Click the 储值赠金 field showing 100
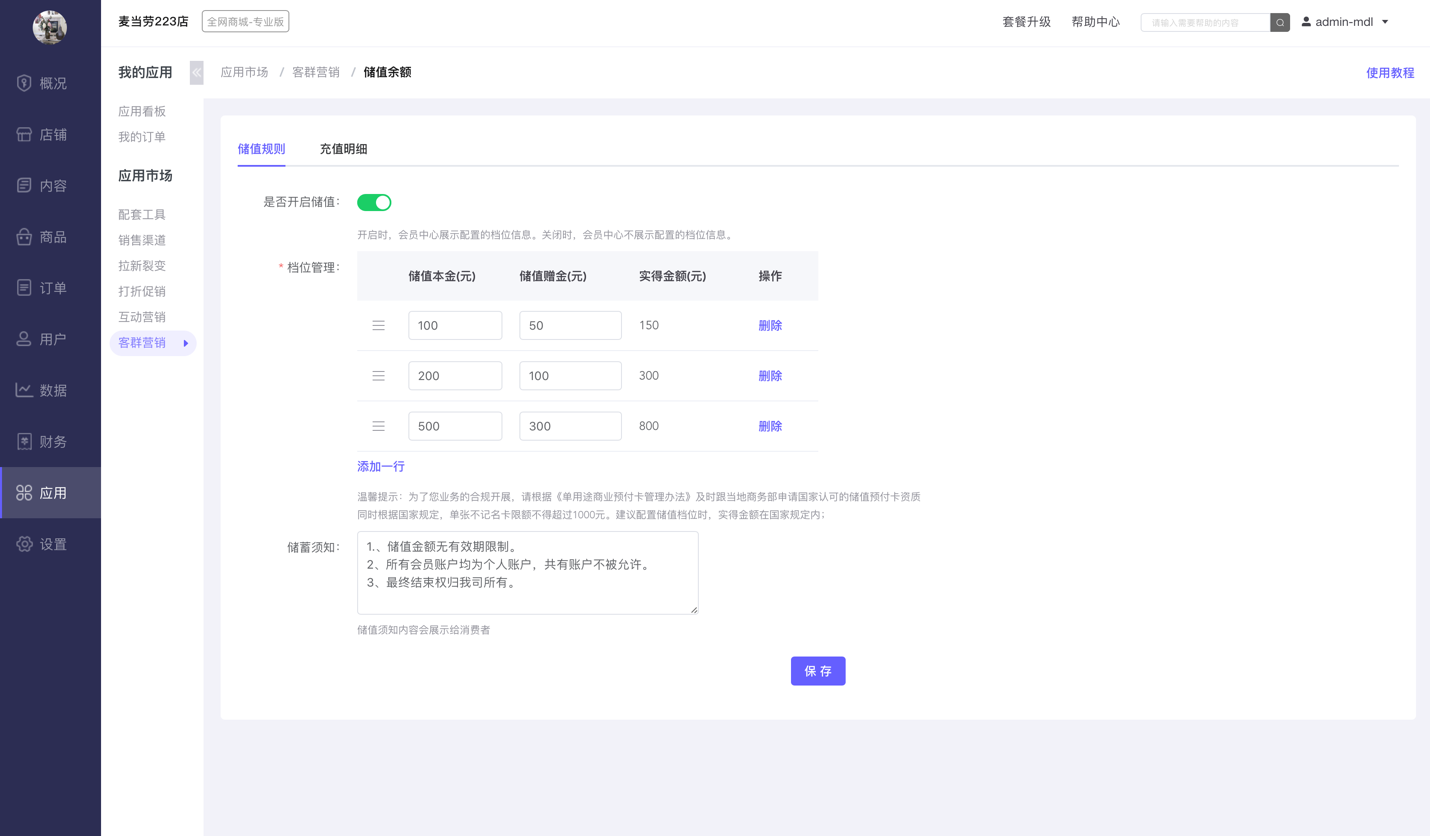This screenshot has width=1430, height=836. click(570, 376)
